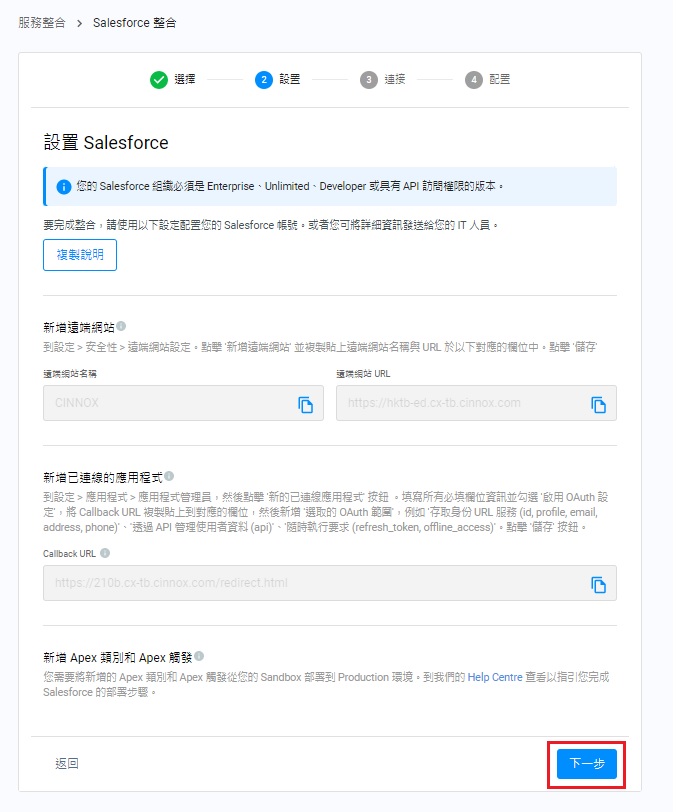676x812 pixels.
Task: Click the 遠端網站 URL input field
Action: click(477, 403)
